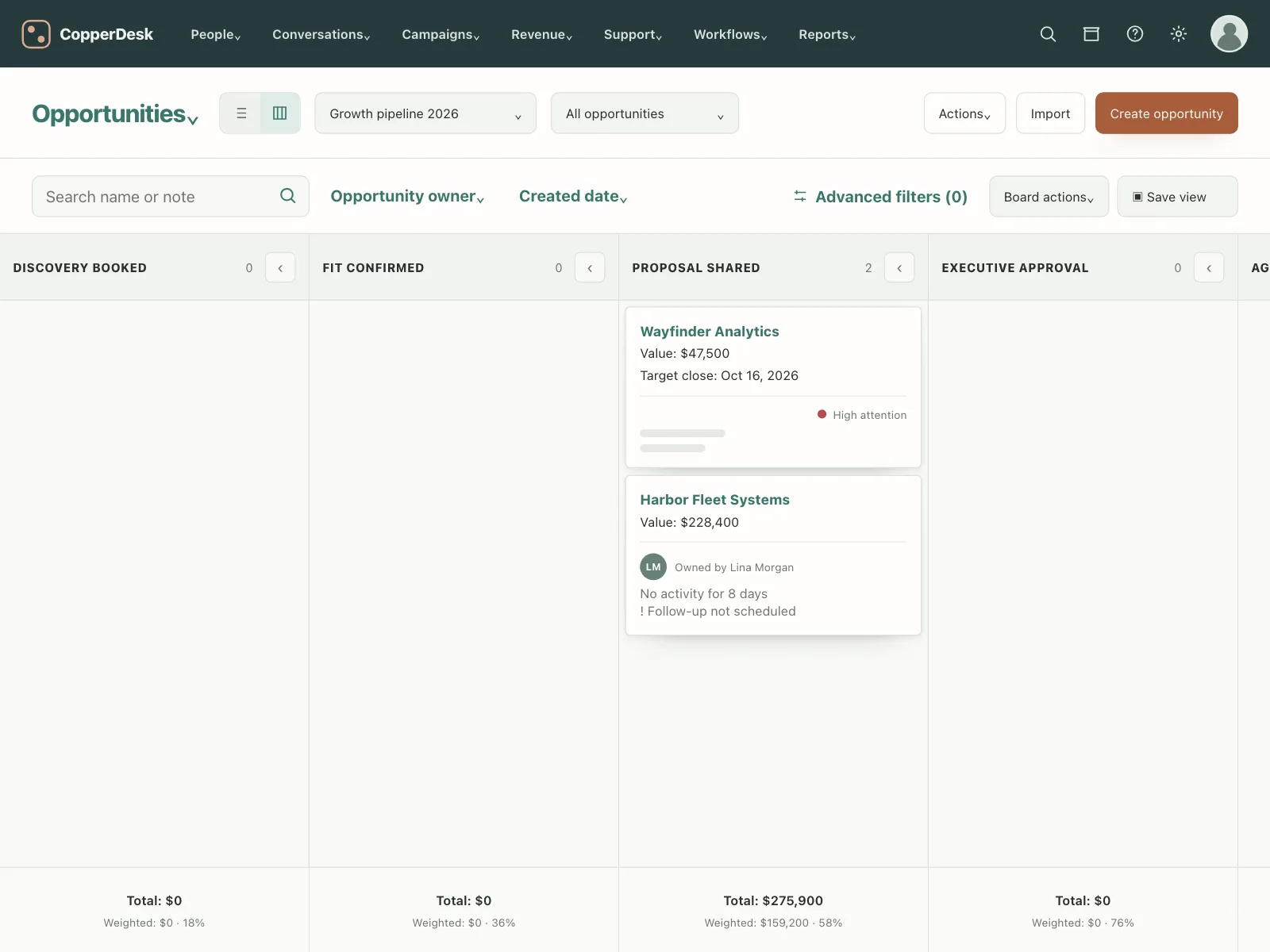Click the LM owner avatar
The width and height of the screenshot is (1270, 952).
653,567
